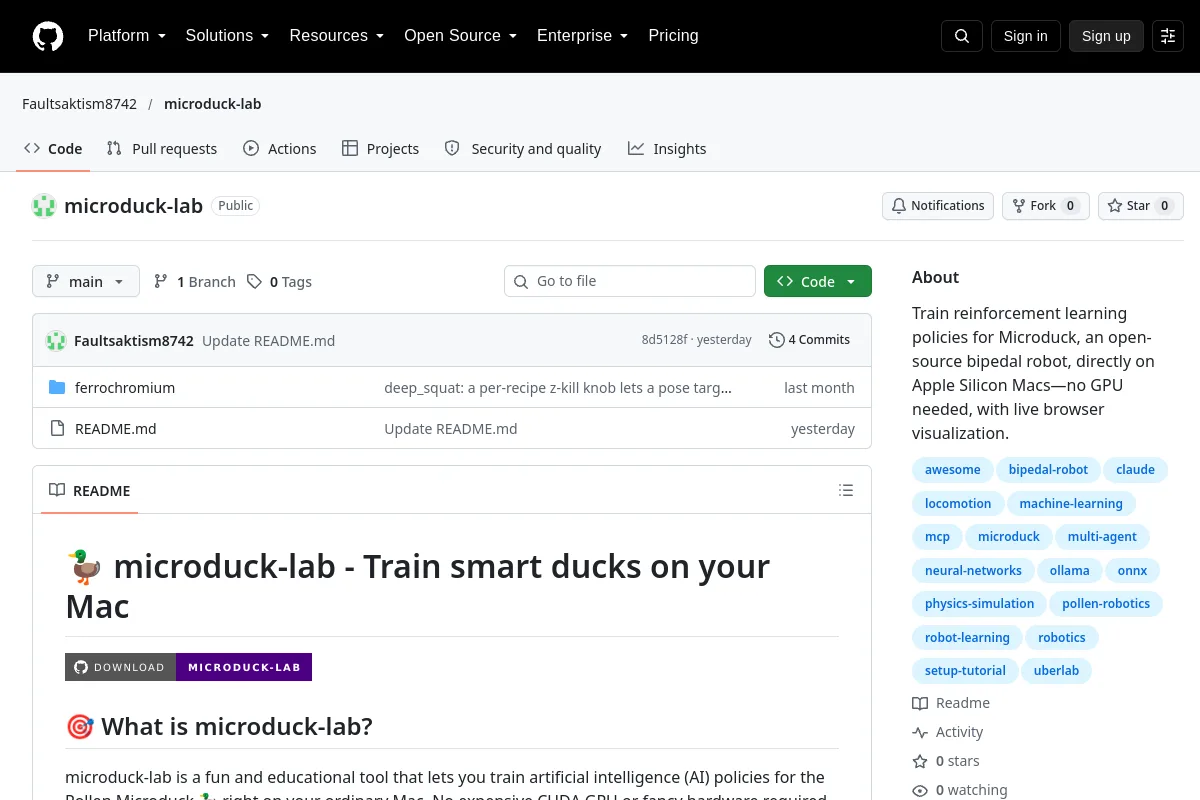Click the pulse icon next to Activity
Viewport: 1200px width, 800px height.
pos(920,732)
